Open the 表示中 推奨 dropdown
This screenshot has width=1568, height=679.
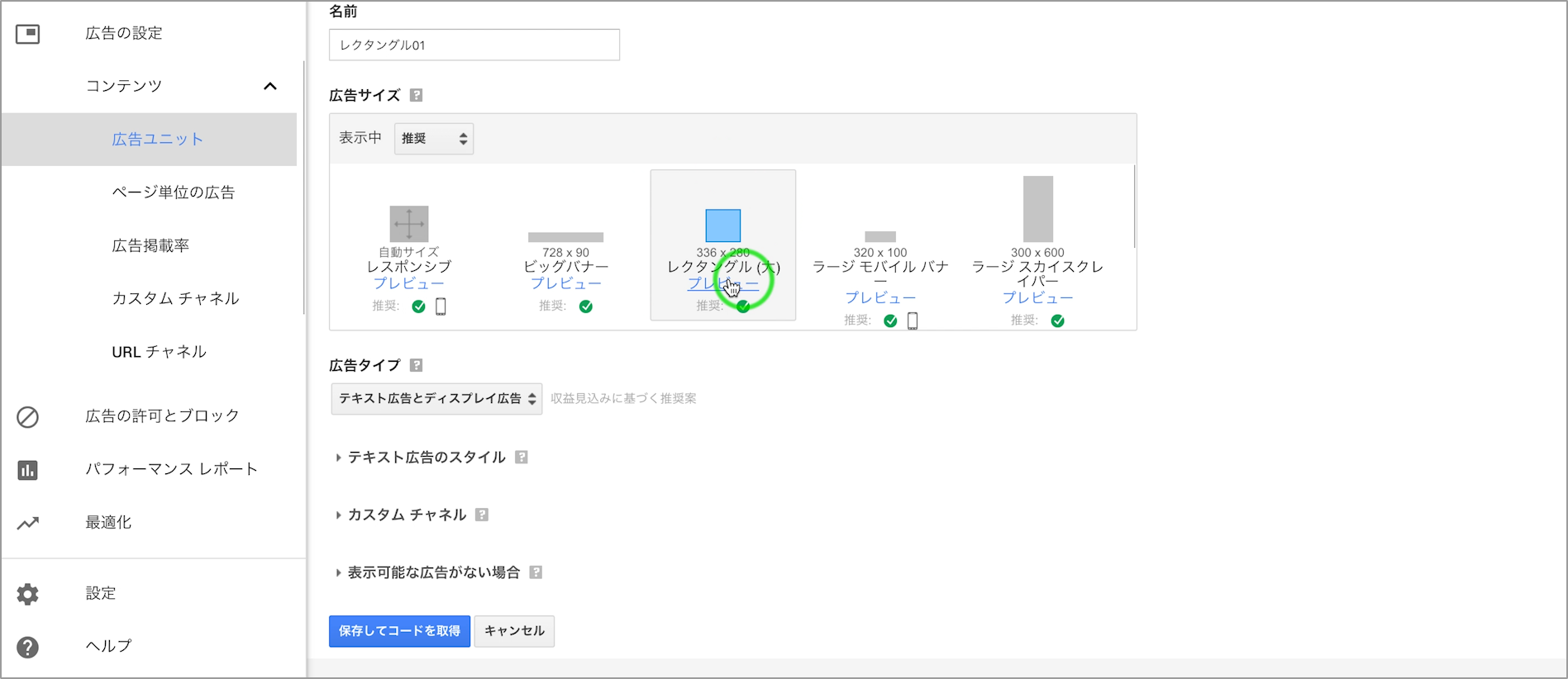[x=434, y=139]
